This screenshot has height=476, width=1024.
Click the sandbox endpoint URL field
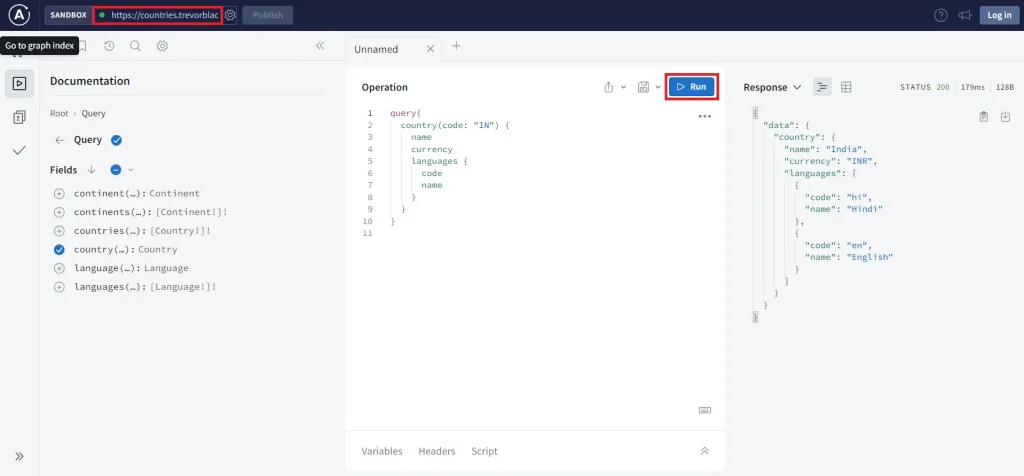[157, 15]
